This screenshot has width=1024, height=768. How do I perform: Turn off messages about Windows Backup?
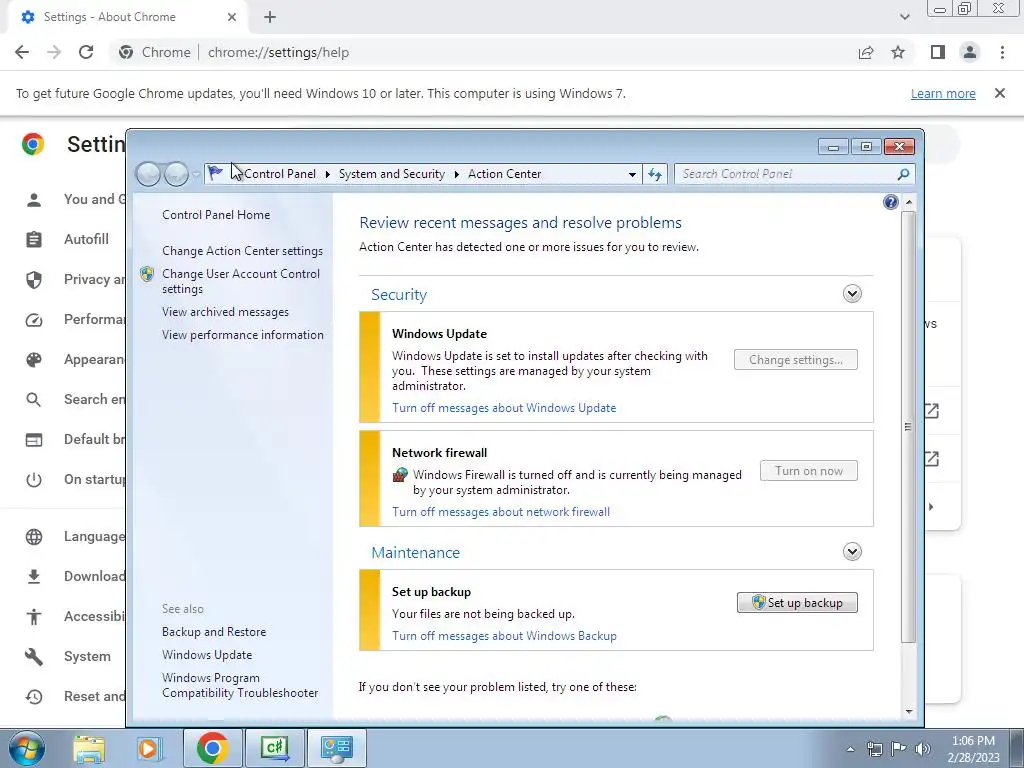pos(504,636)
